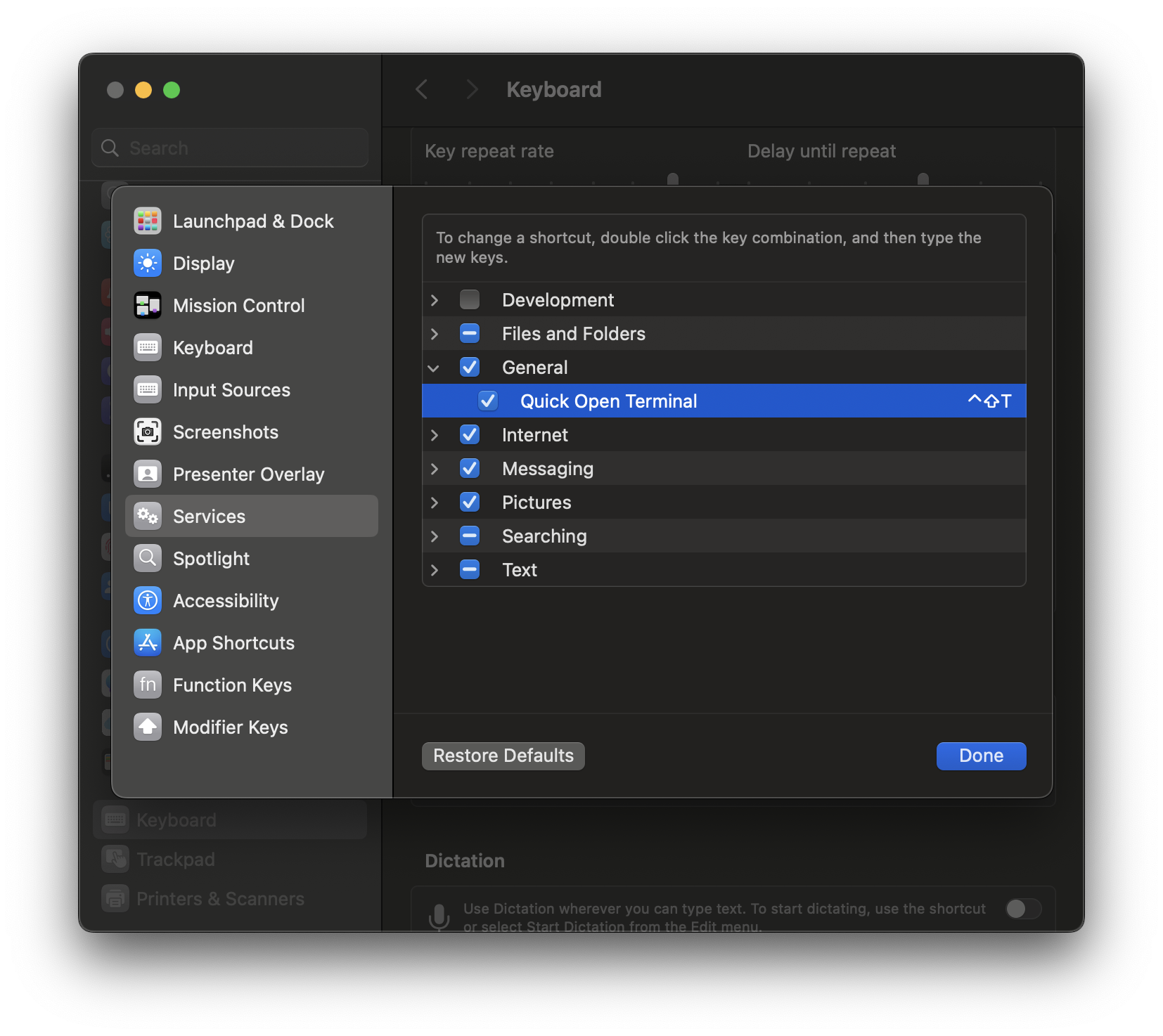The image size is (1163, 1036).
Task: Uncheck the Messaging checkbox
Action: (470, 469)
